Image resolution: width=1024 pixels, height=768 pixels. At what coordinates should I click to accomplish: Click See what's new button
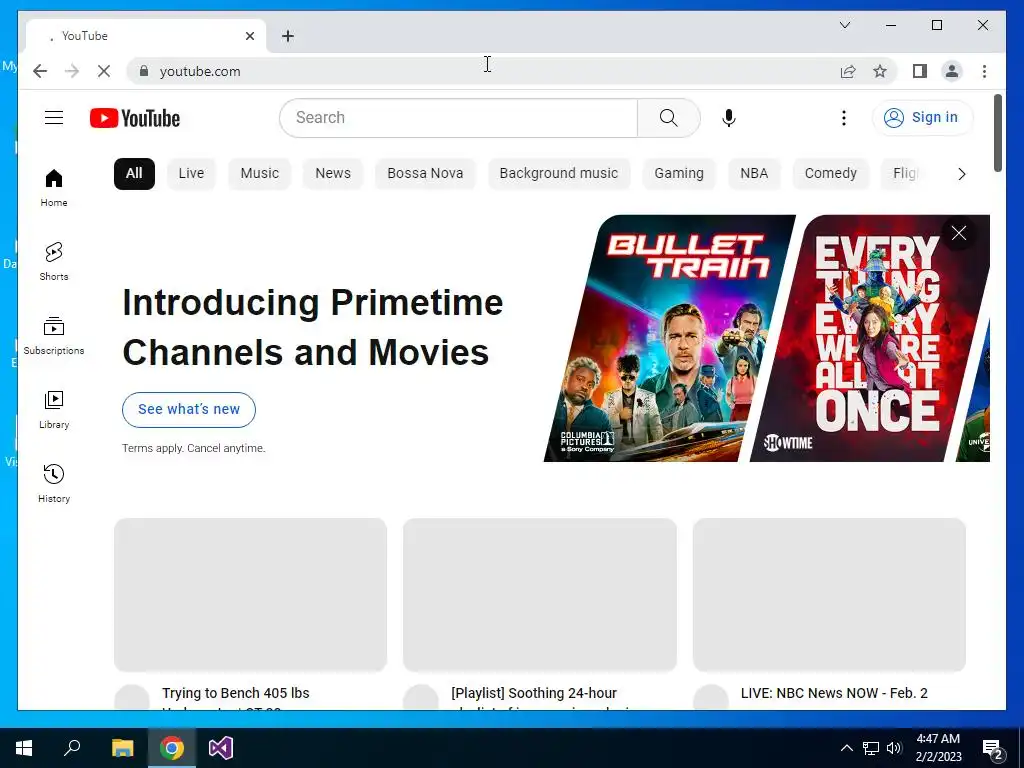click(x=189, y=409)
